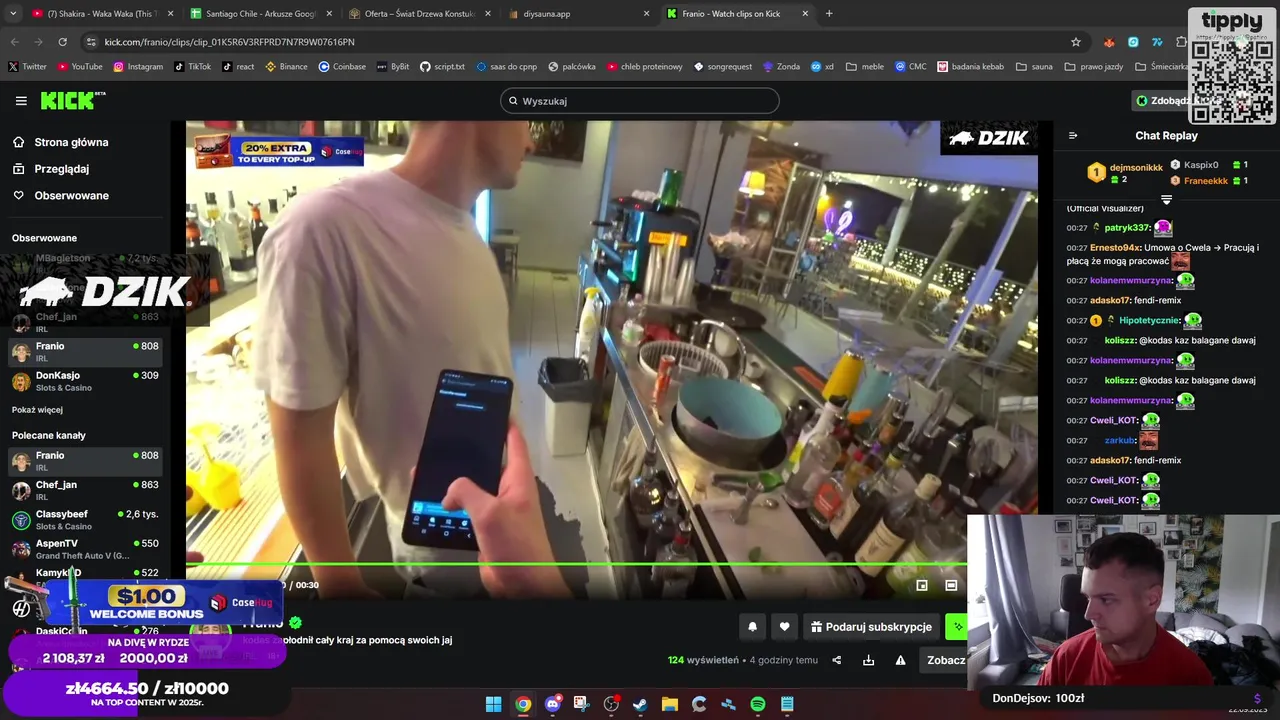Click the green KICK logo
Viewport: 1280px width, 720px height.
(x=72, y=100)
